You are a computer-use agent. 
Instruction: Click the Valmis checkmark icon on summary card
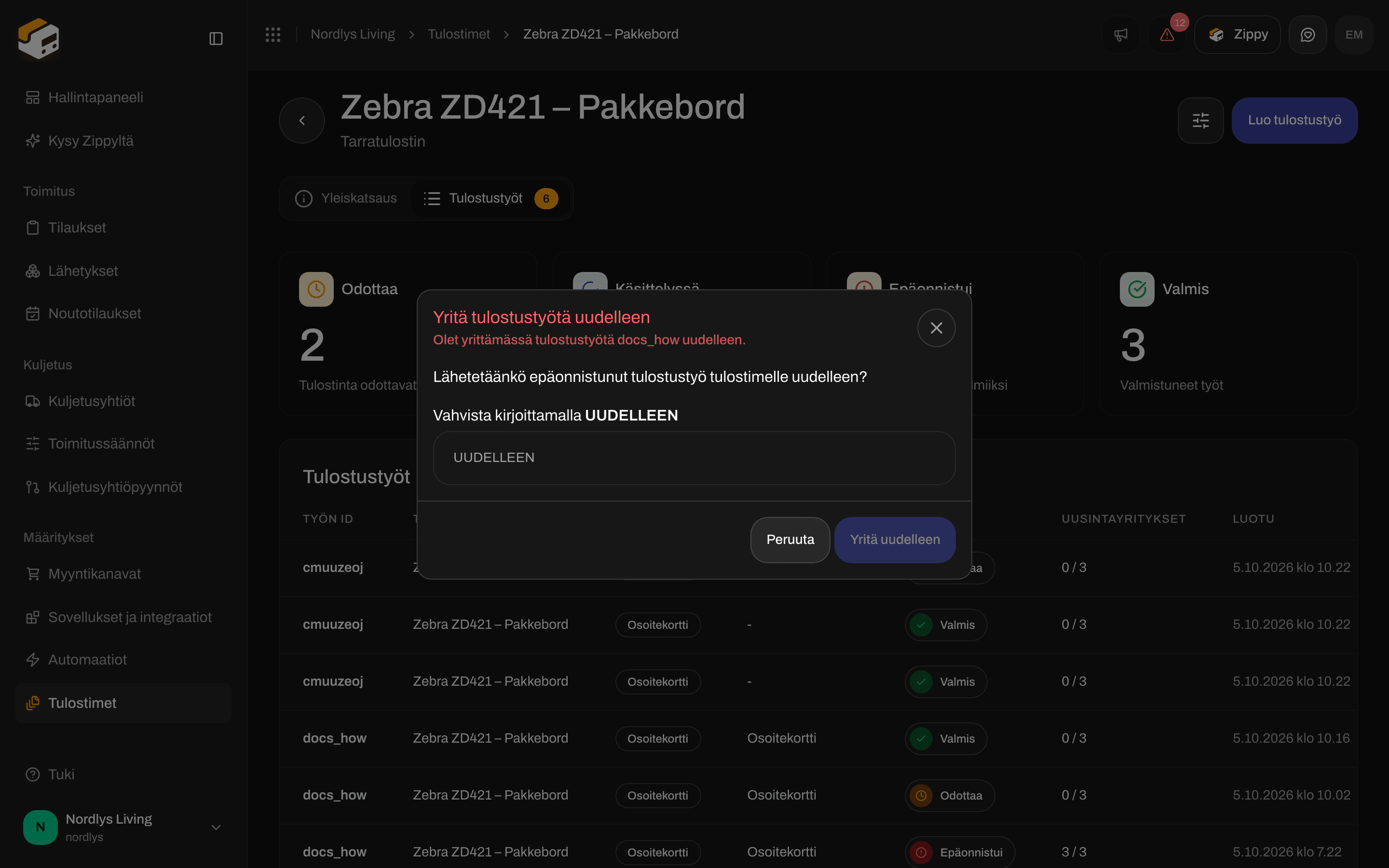click(1136, 289)
